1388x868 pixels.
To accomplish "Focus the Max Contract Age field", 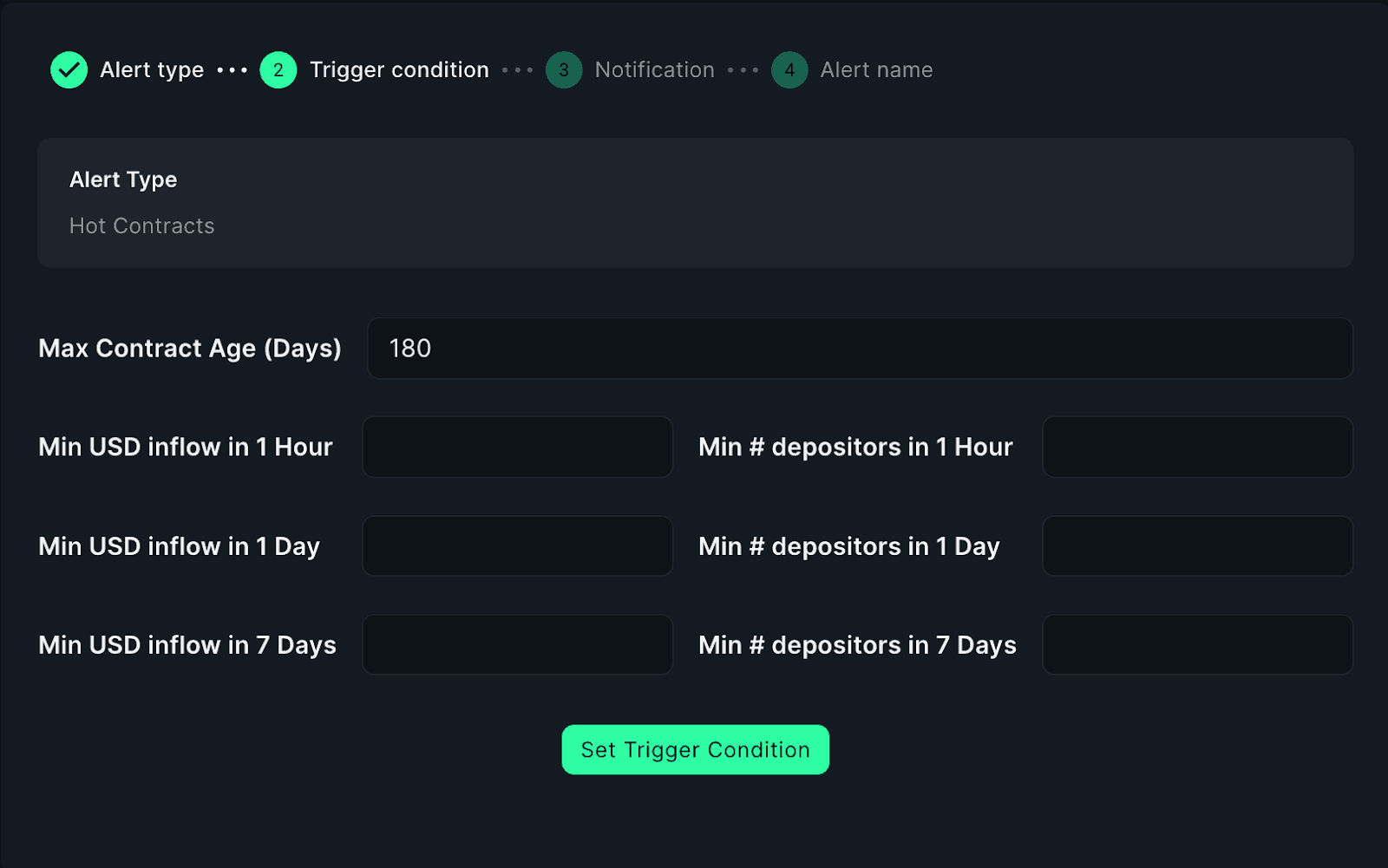I will [859, 349].
